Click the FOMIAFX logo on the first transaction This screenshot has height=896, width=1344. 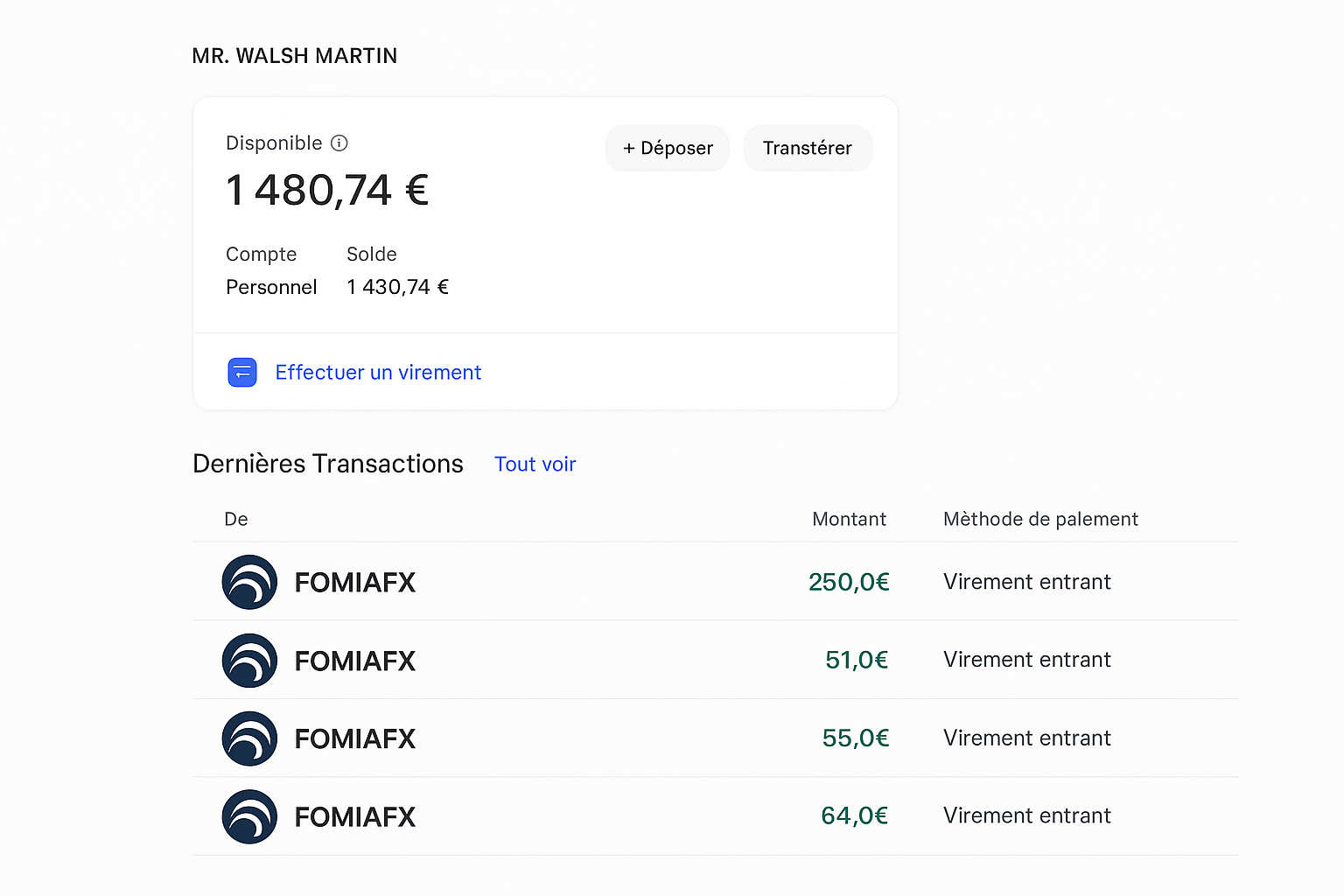pos(249,582)
